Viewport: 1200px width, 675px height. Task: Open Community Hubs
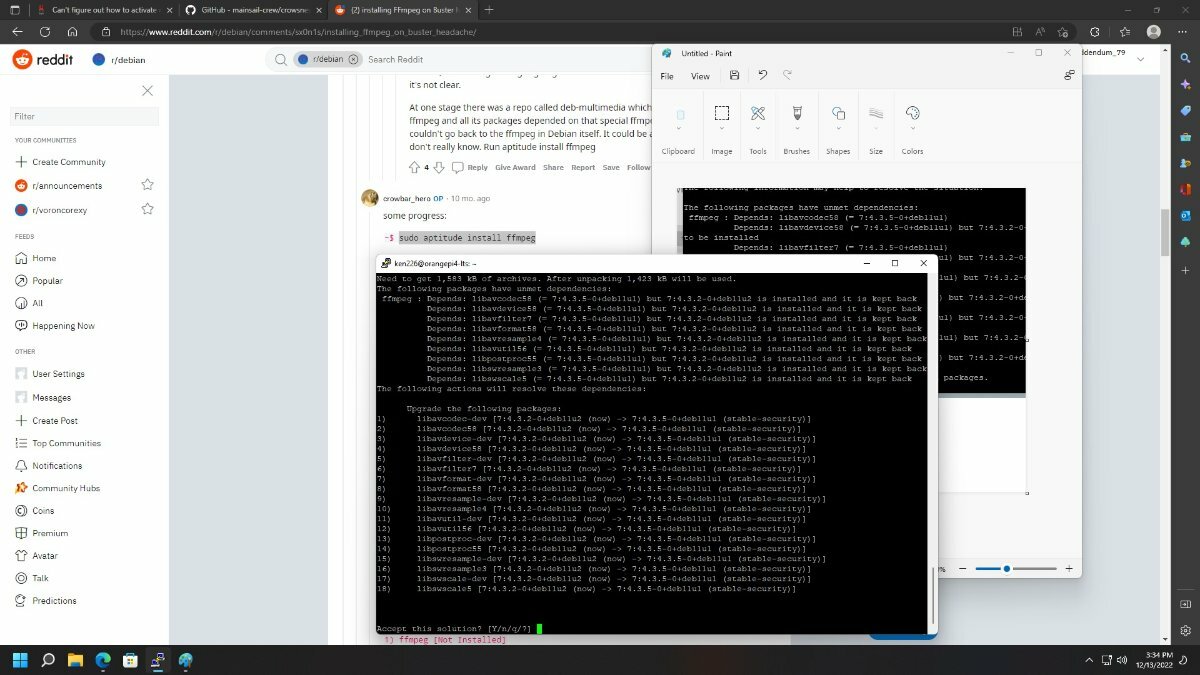click(58, 488)
